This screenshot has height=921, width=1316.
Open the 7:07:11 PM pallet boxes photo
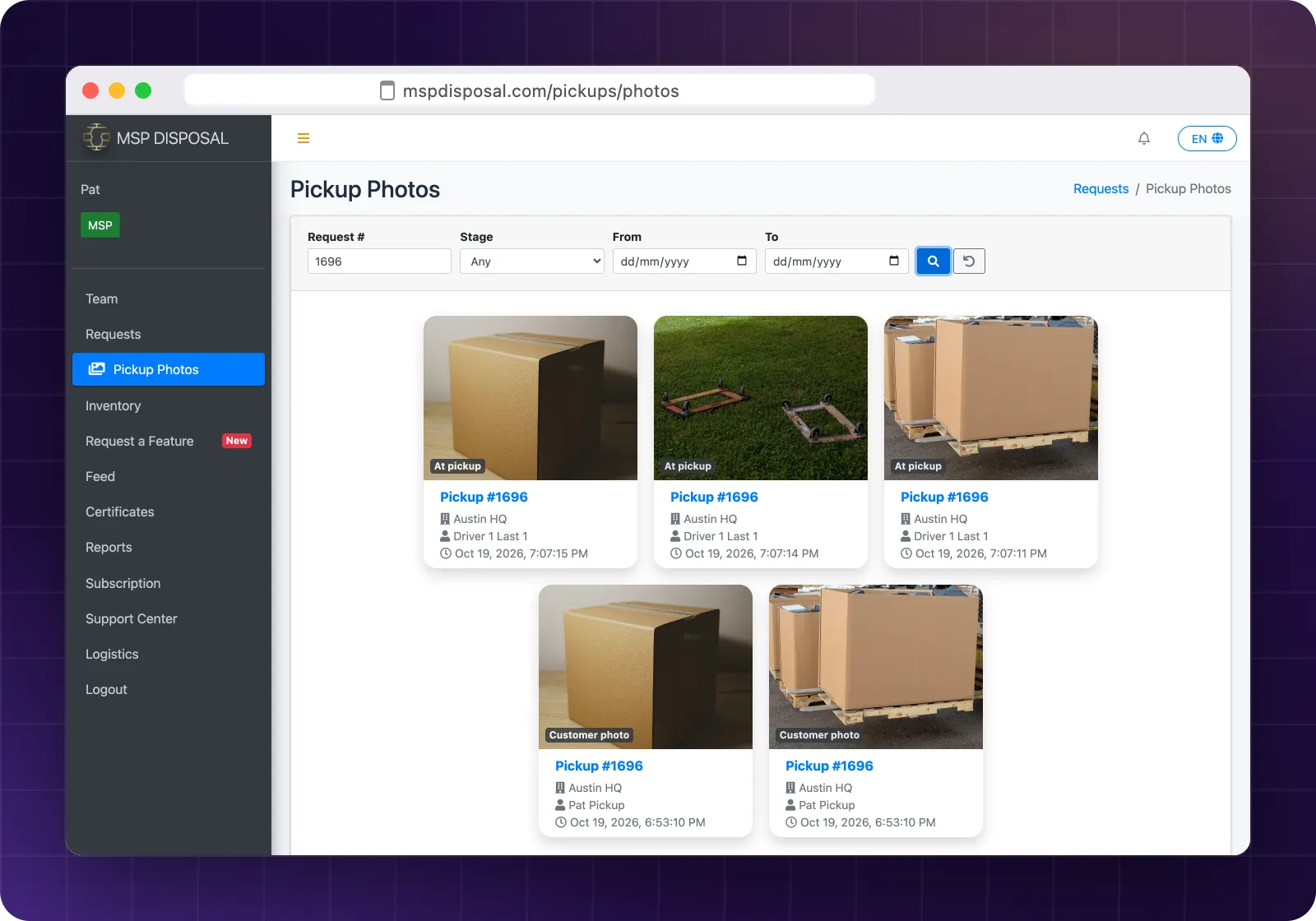pyautogui.click(x=991, y=398)
